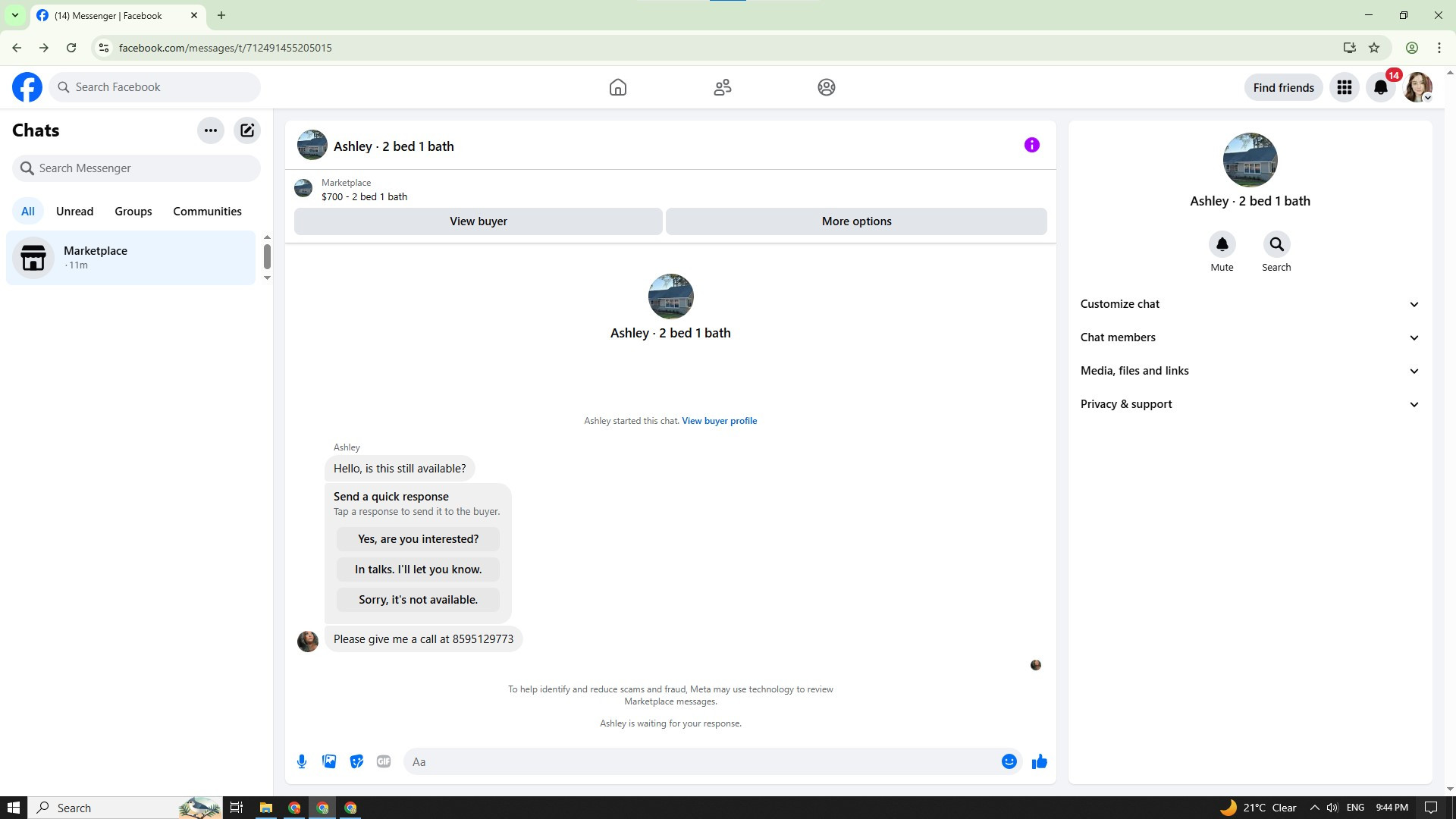The image size is (1456, 819).
Task: Mute this conversation
Action: click(x=1222, y=244)
